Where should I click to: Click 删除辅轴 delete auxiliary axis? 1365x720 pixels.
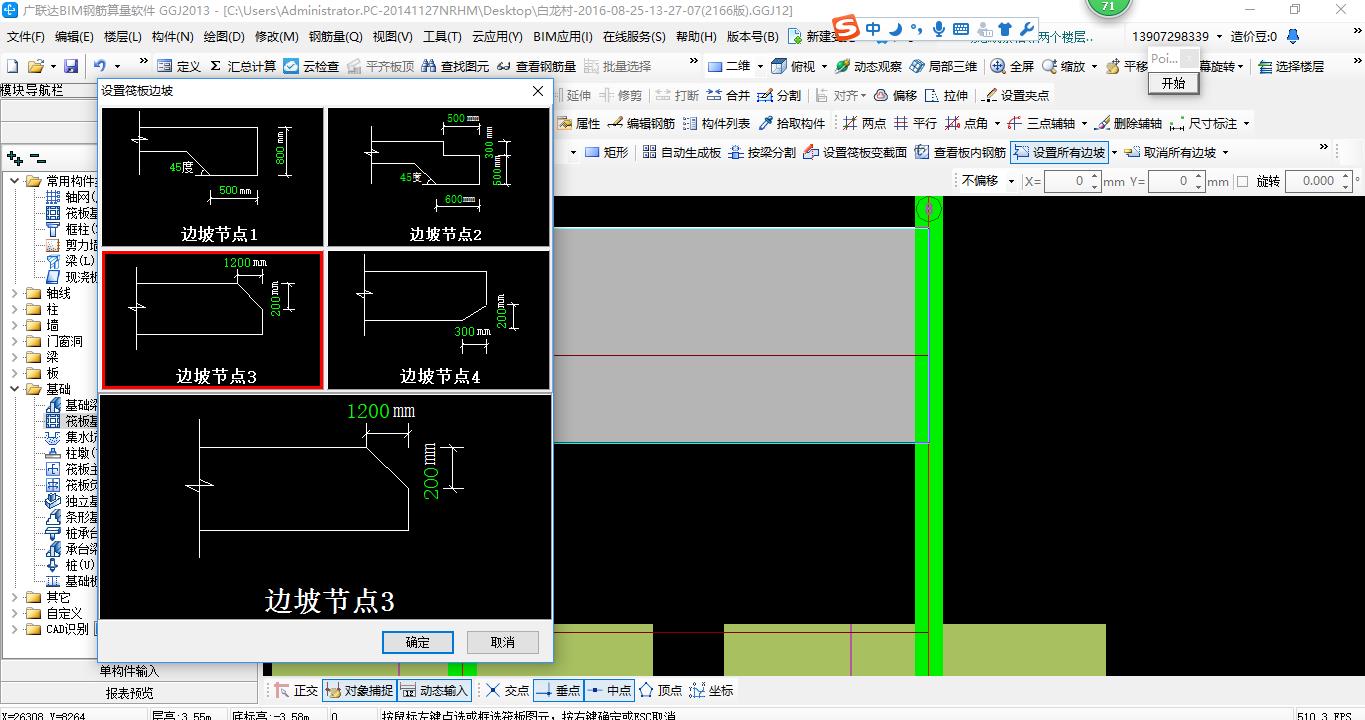[1127, 123]
